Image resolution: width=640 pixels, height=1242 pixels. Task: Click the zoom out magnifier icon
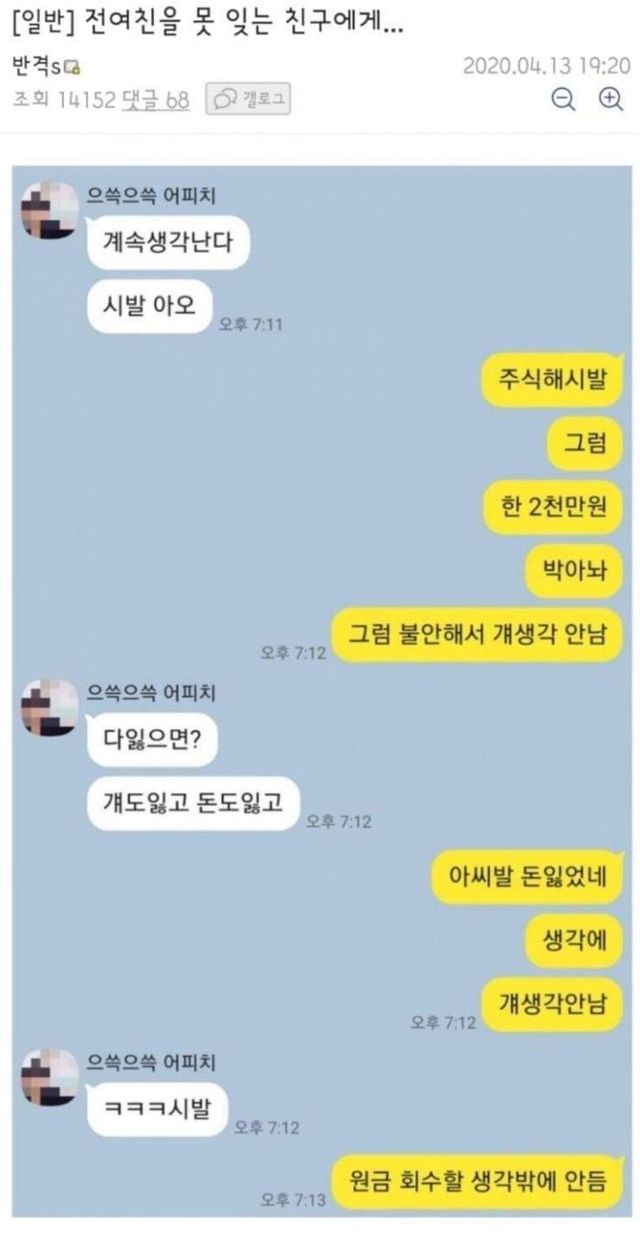[x=564, y=98]
